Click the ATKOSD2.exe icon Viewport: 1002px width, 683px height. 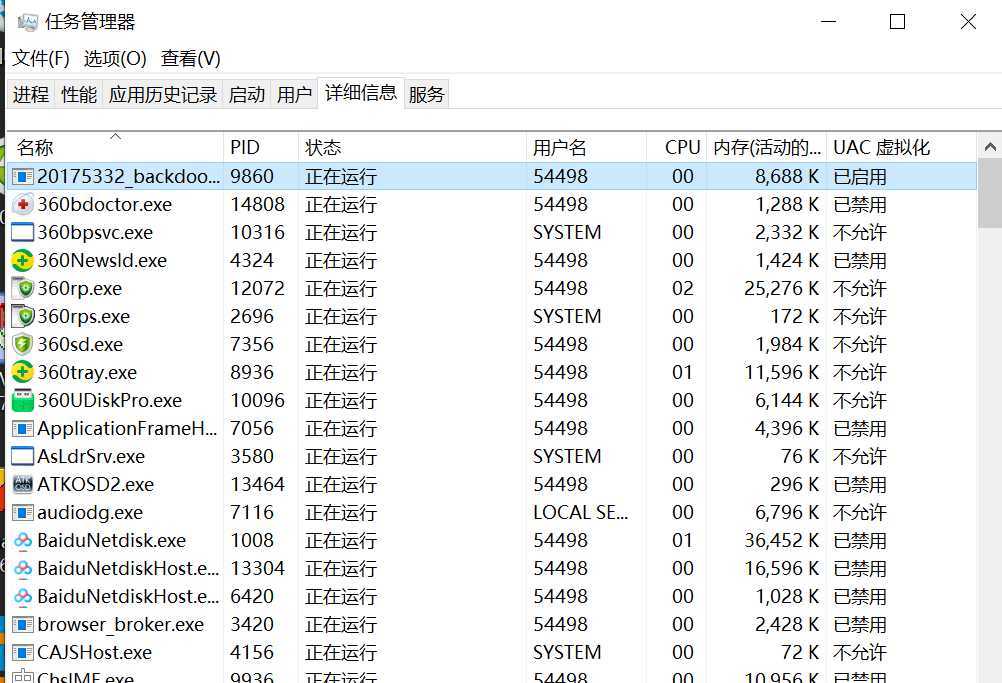tap(22, 484)
